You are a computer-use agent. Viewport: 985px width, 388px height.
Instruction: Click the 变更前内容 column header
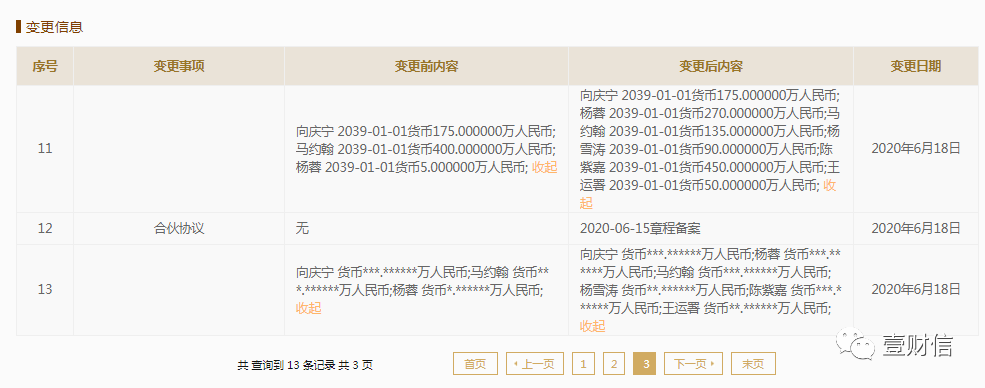pos(427,66)
